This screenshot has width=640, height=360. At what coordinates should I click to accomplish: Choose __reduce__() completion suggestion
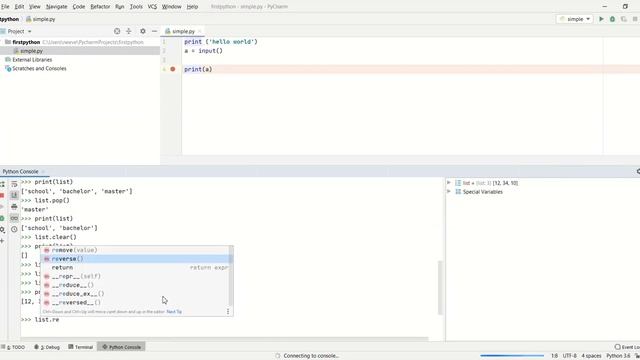click(x=135, y=285)
